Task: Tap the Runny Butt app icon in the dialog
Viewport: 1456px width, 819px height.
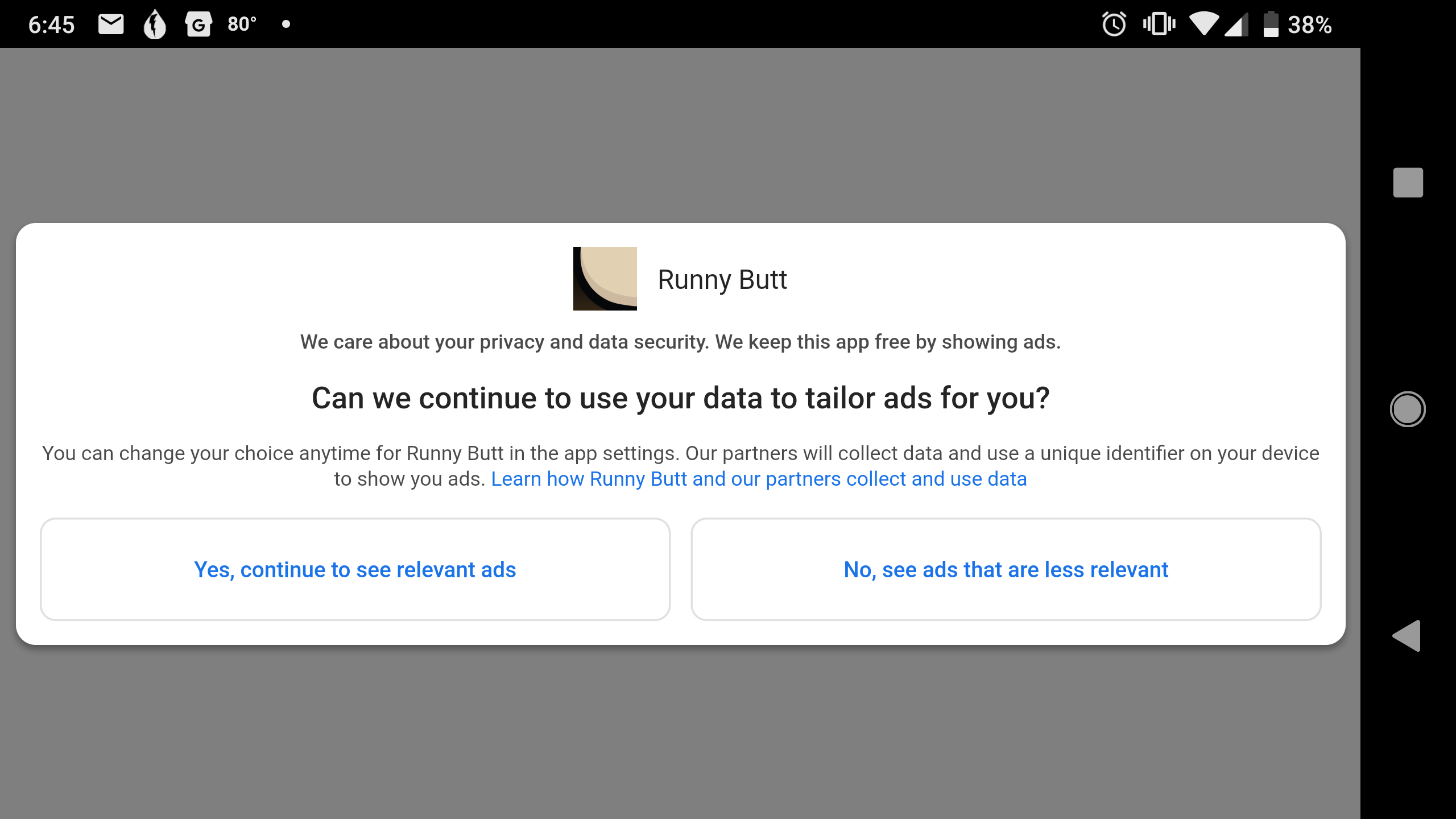Action: tap(605, 278)
